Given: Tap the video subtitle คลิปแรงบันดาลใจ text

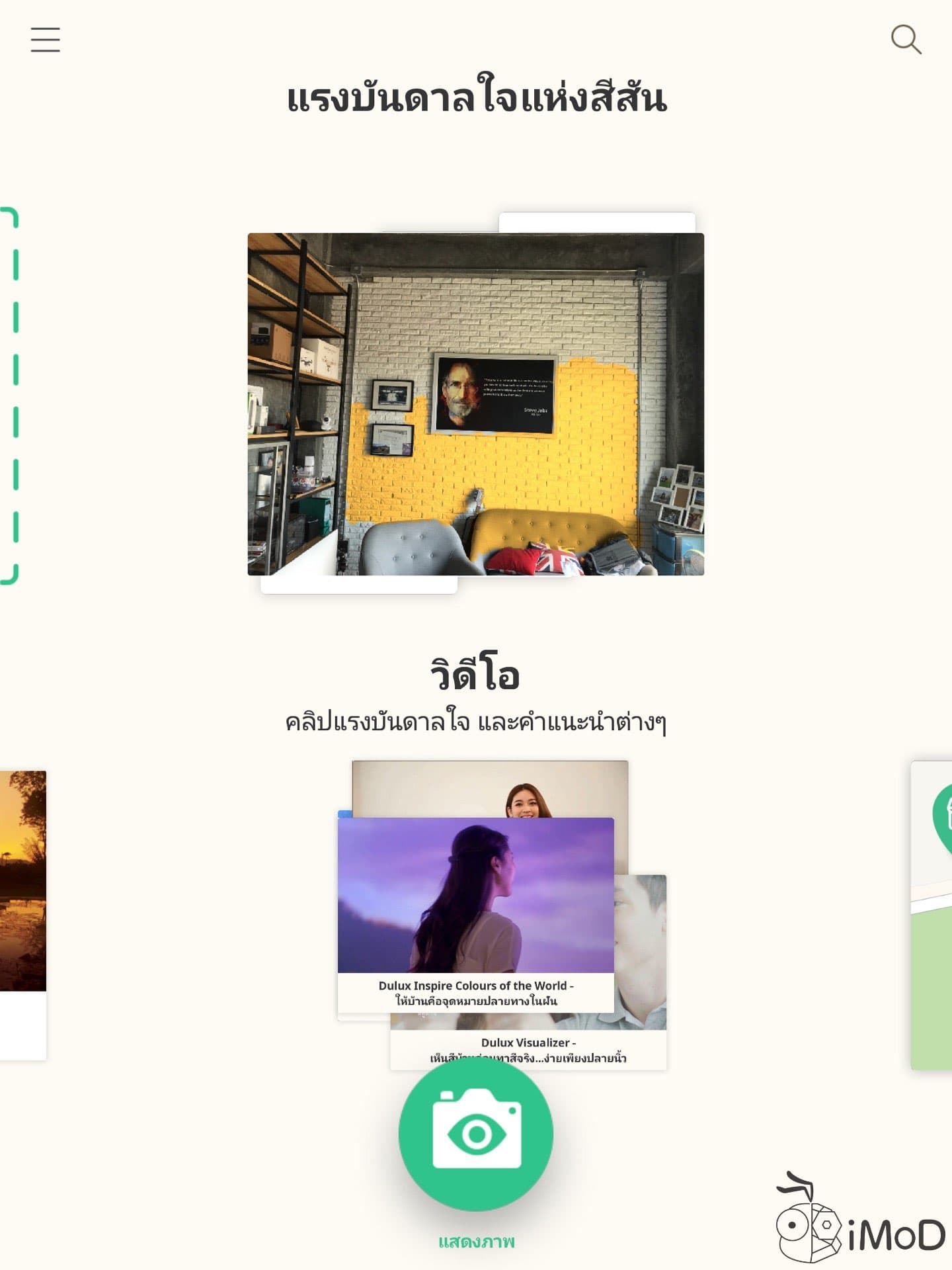Looking at the screenshot, I should [x=475, y=722].
